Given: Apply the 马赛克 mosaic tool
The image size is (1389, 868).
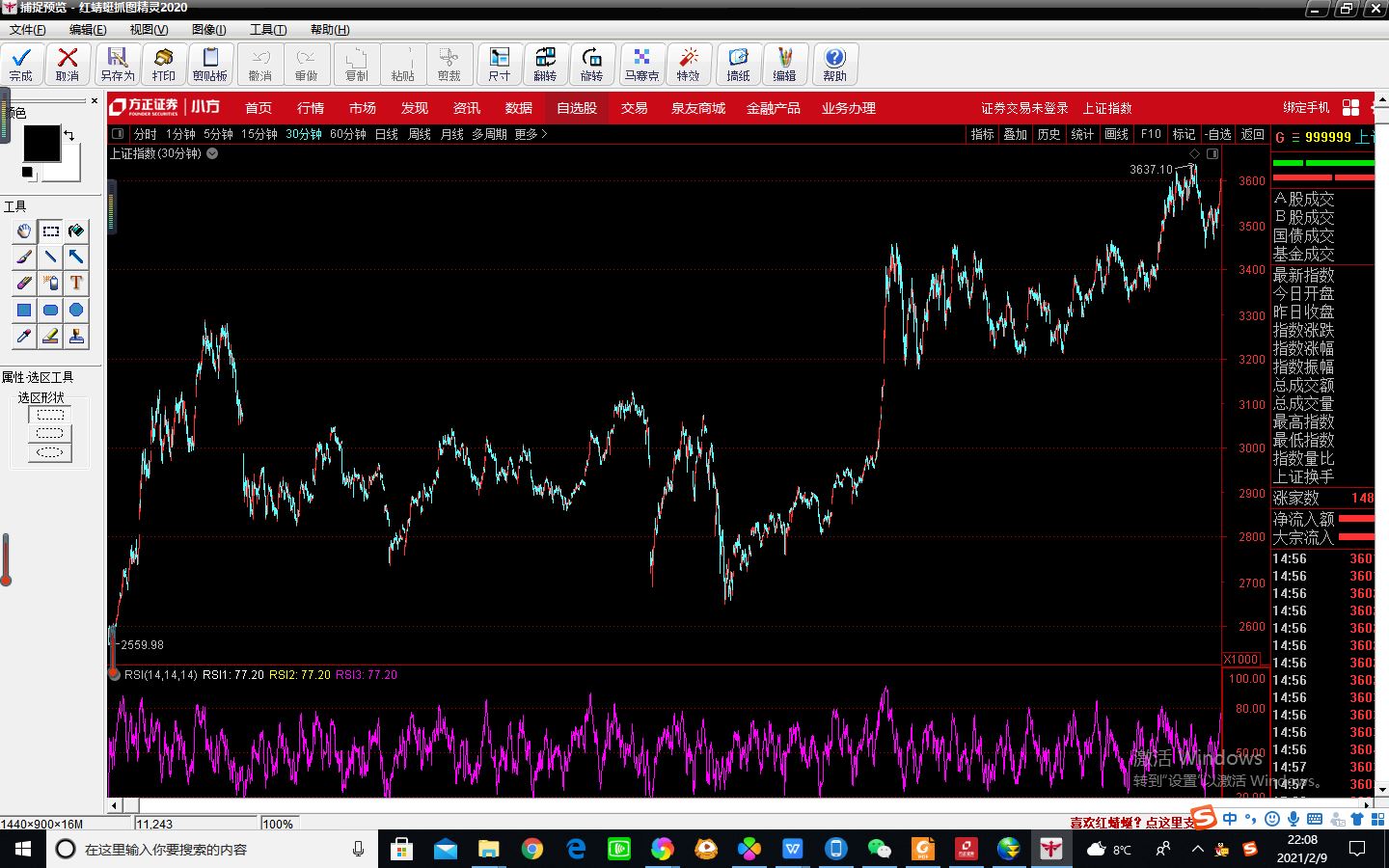Looking at the screenshot, I should pos(641,64).
